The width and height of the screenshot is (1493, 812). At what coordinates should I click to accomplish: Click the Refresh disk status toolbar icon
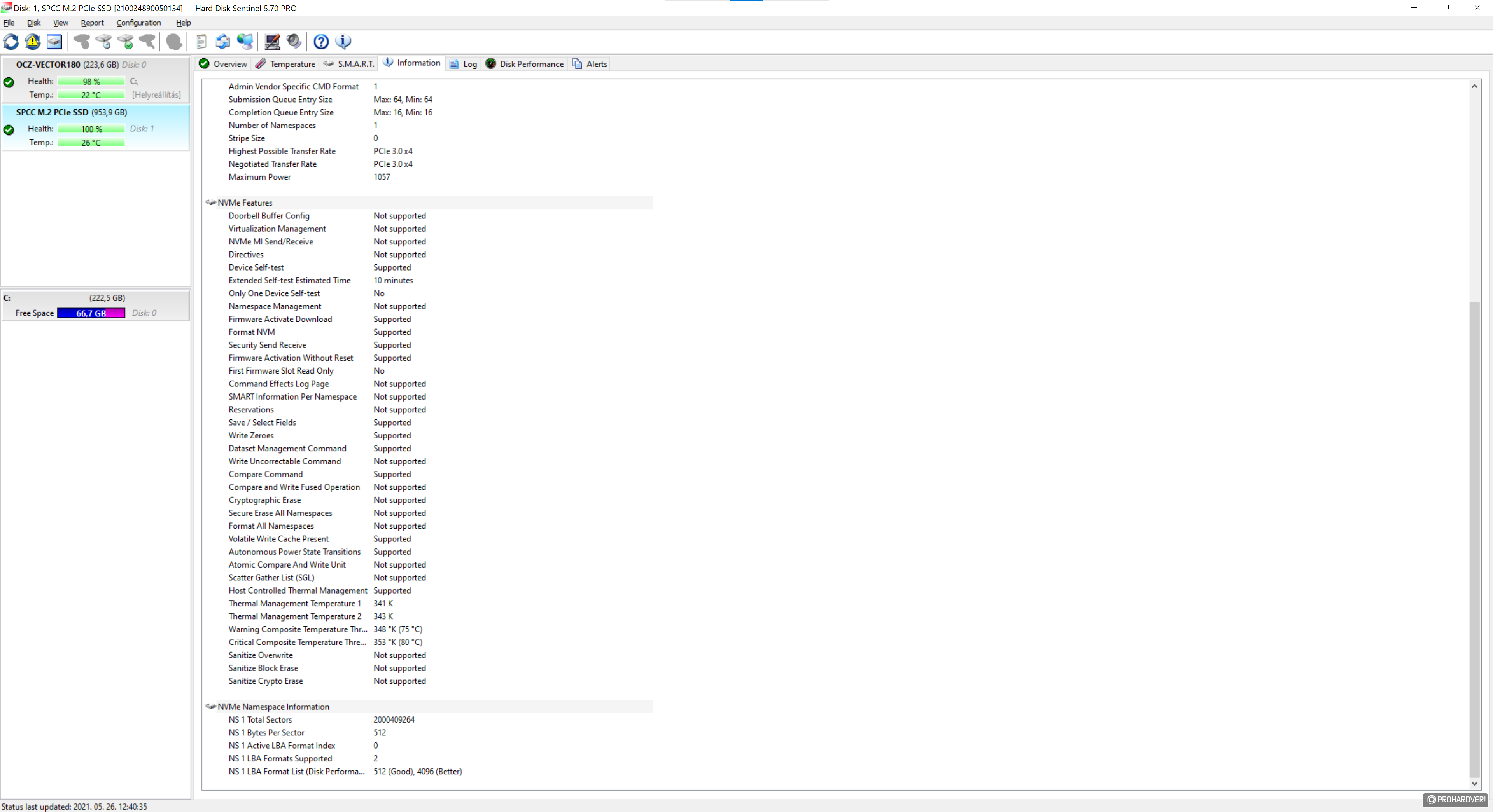(x=11, y=42)
